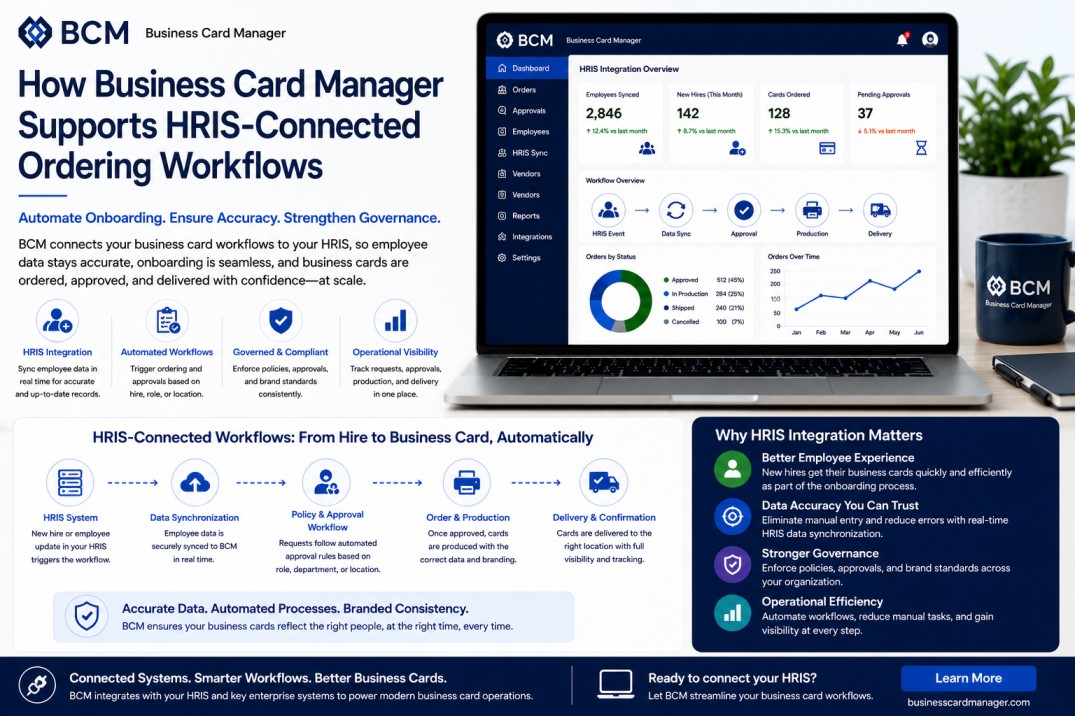Click the Shipped legend entry
The height and width of the screenshot is (716, 1075).
tap(703, 308)
